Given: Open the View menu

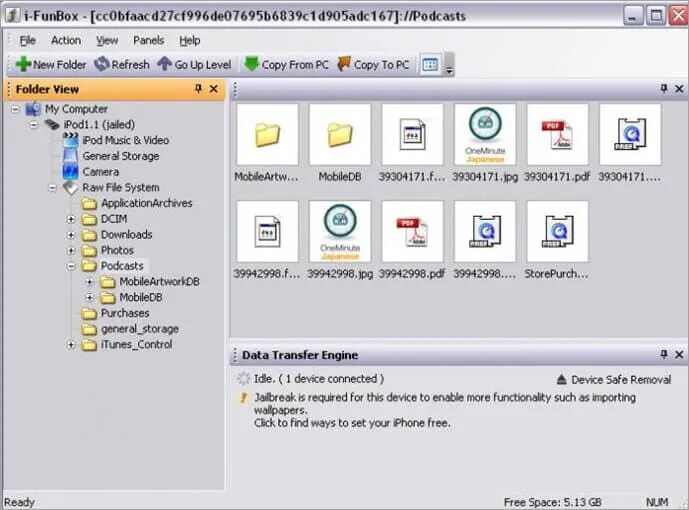Looking at the screenshot, I should point(107,40).
